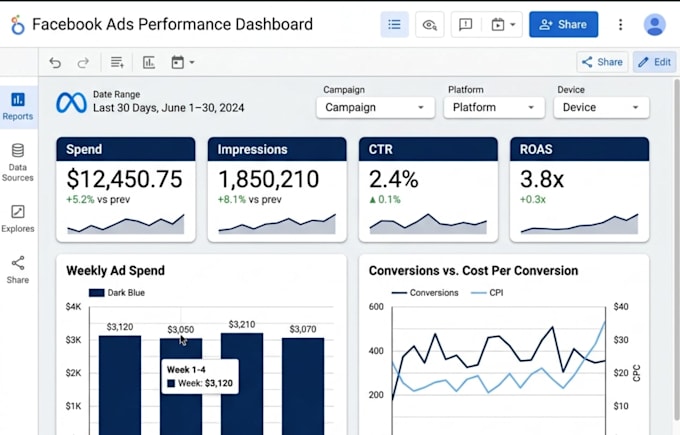Image resolution: width=680 pixels, height=435 pixels.
Task: Toggle Dark Blue legend series
Action: pos(117,293)
